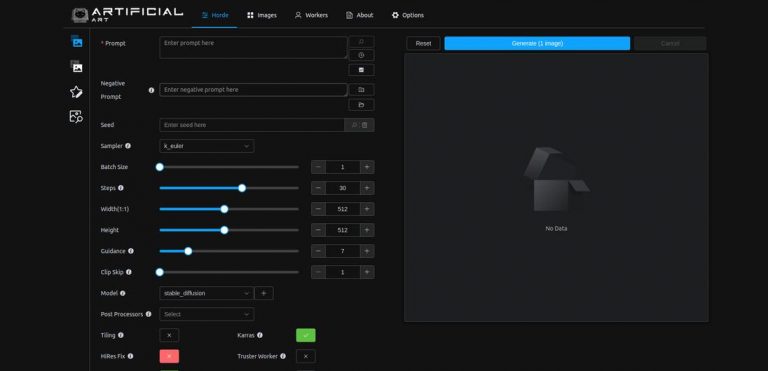Click info icon next to Model
768x371 pixels.
click(122, 293)
